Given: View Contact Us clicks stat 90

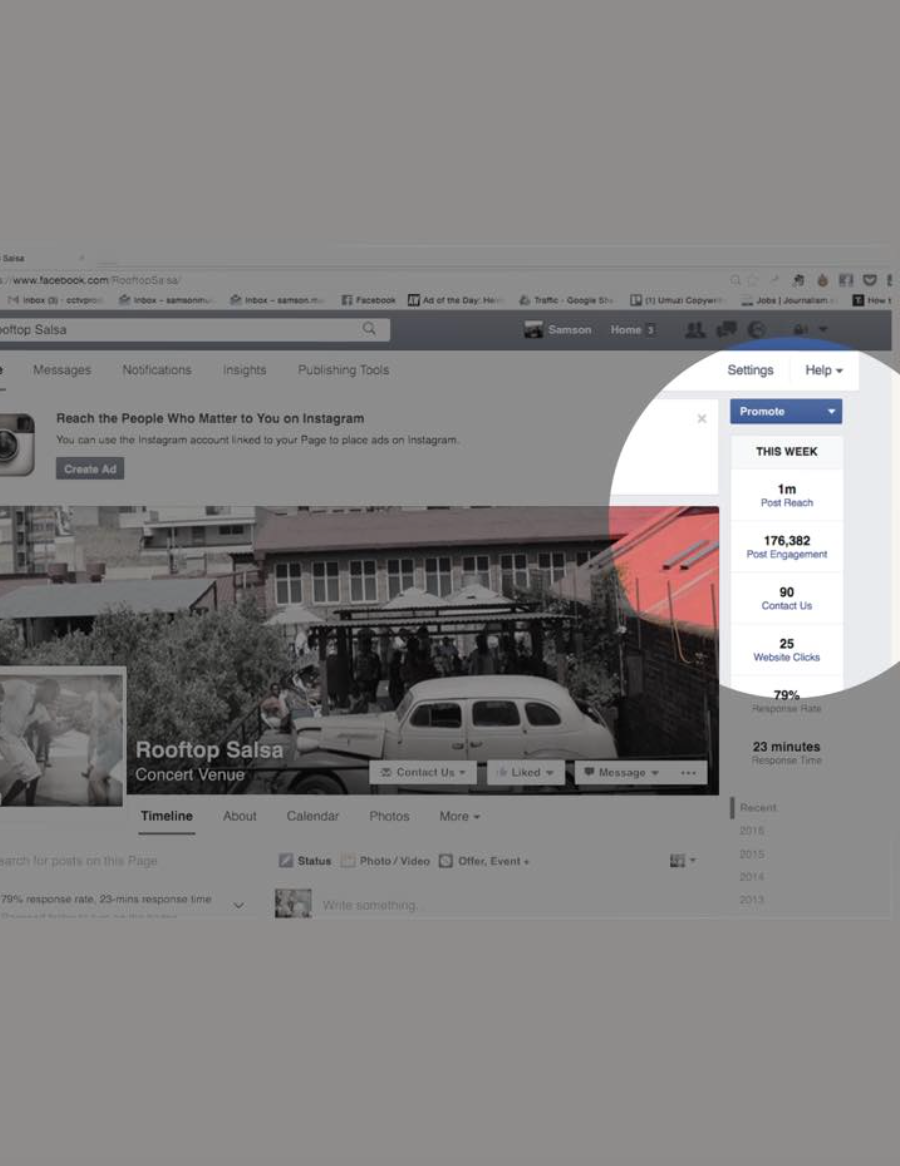Looking at the screenshot, I should tap(786, 598).
